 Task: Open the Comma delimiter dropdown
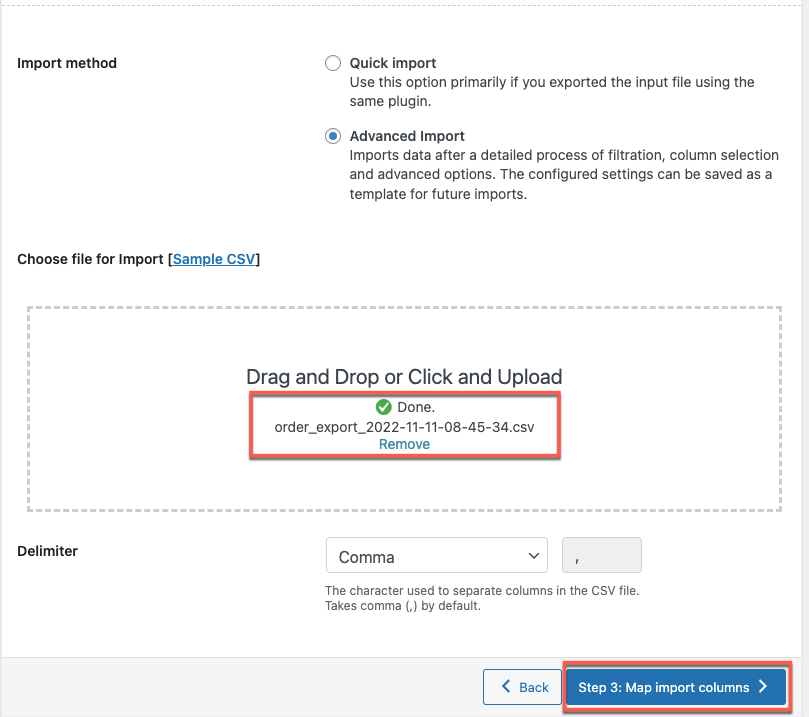point(436,557)
